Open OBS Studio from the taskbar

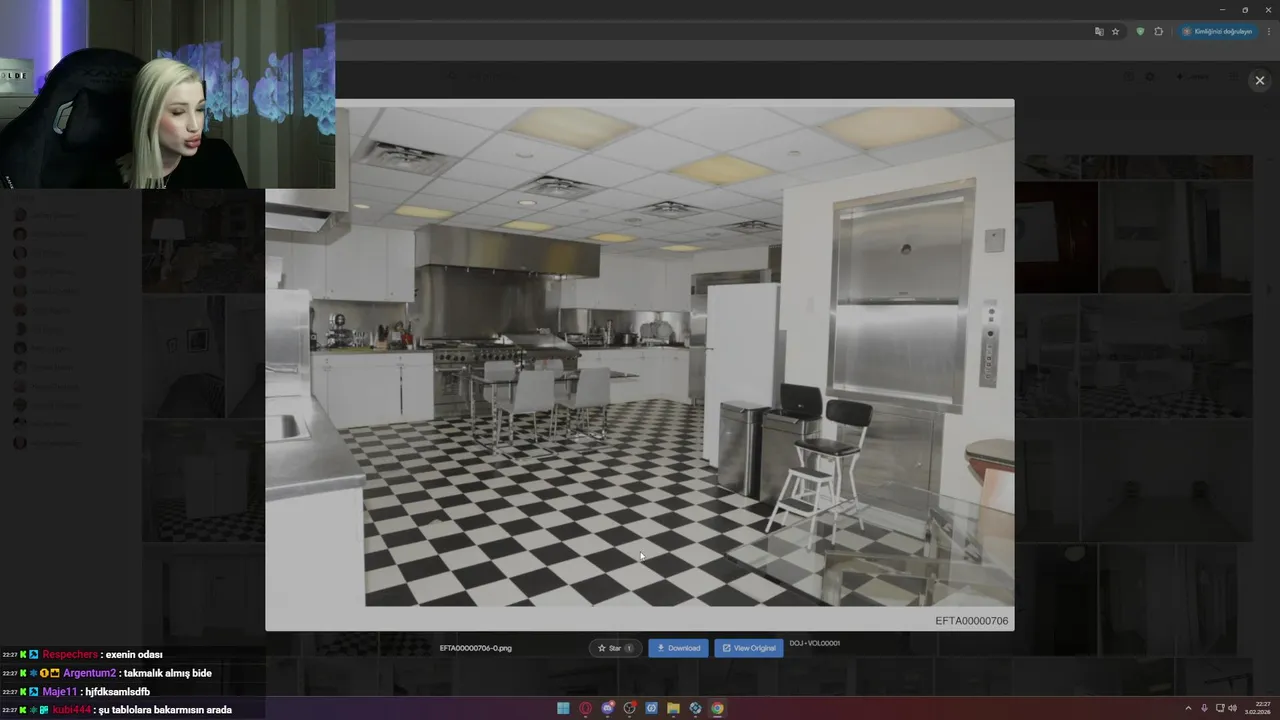629,708
